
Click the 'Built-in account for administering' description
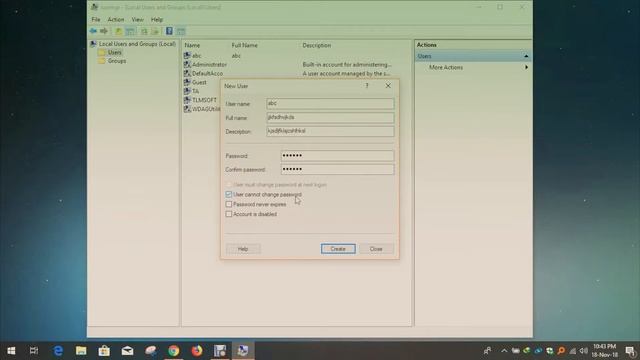point(347,64)
